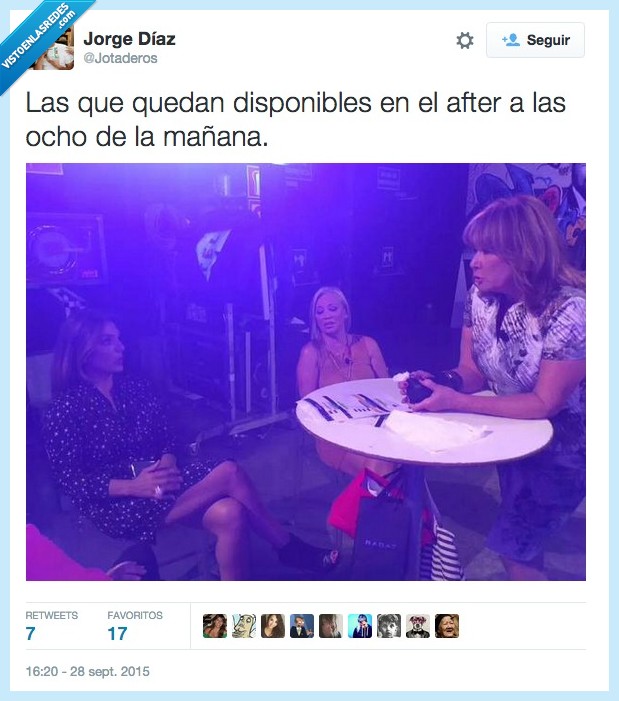
Task: View the 7 retweets count
Action: coord(30,633)
